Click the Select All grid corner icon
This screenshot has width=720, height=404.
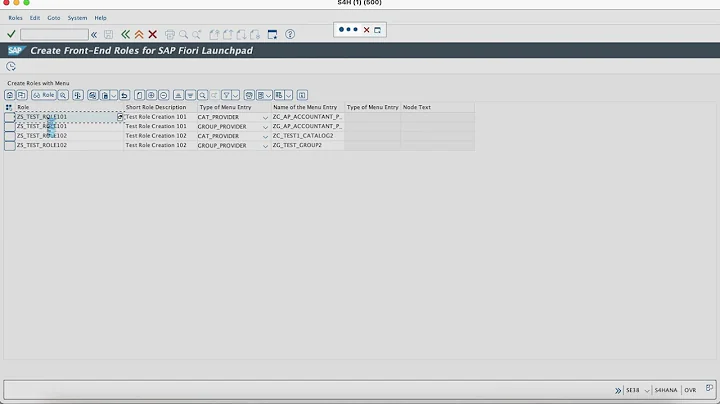point(9,107)
